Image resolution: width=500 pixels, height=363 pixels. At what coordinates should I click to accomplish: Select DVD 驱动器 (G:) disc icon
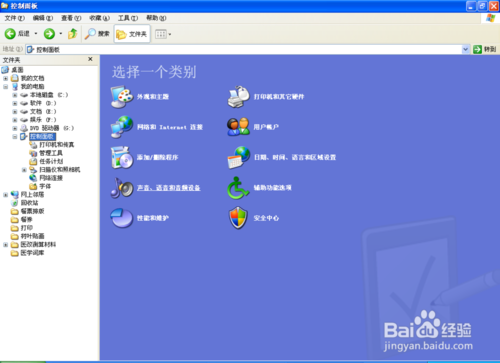[24, 128]
